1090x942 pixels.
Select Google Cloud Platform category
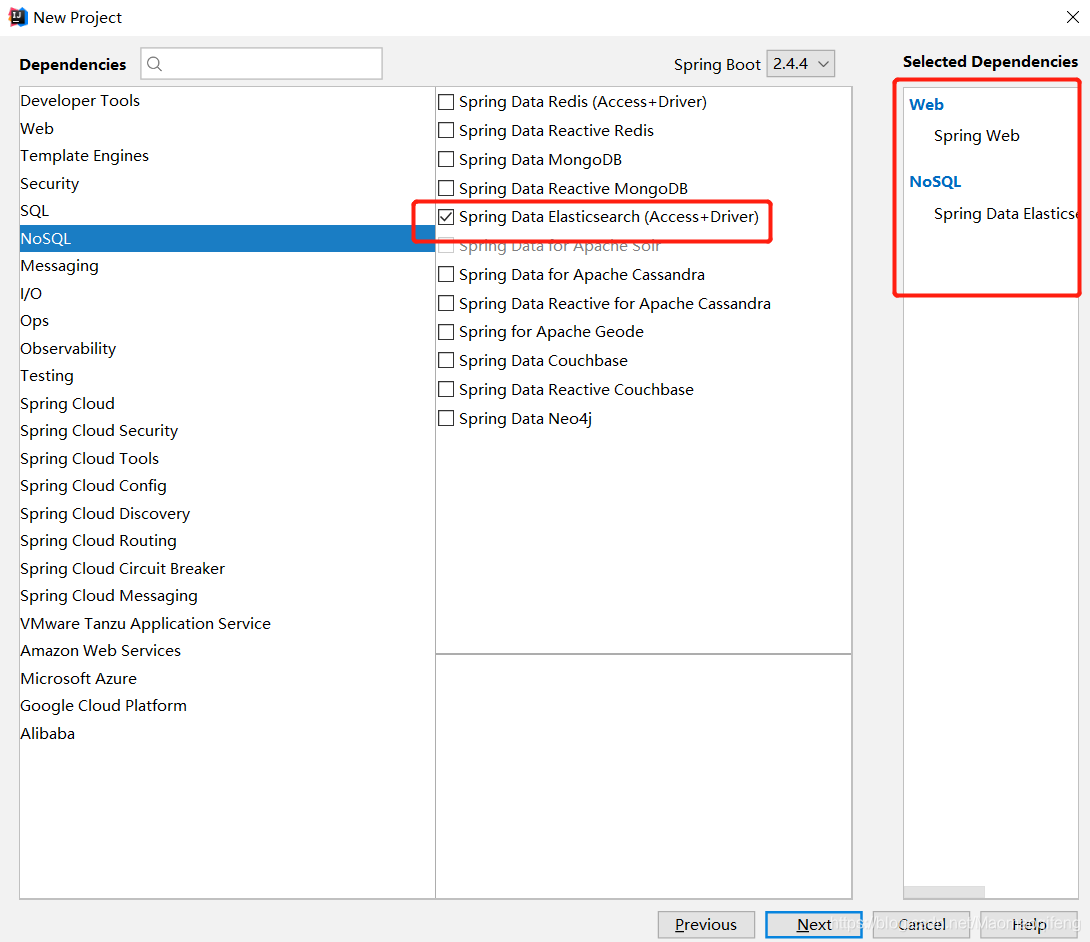click(x=227, y=706)
